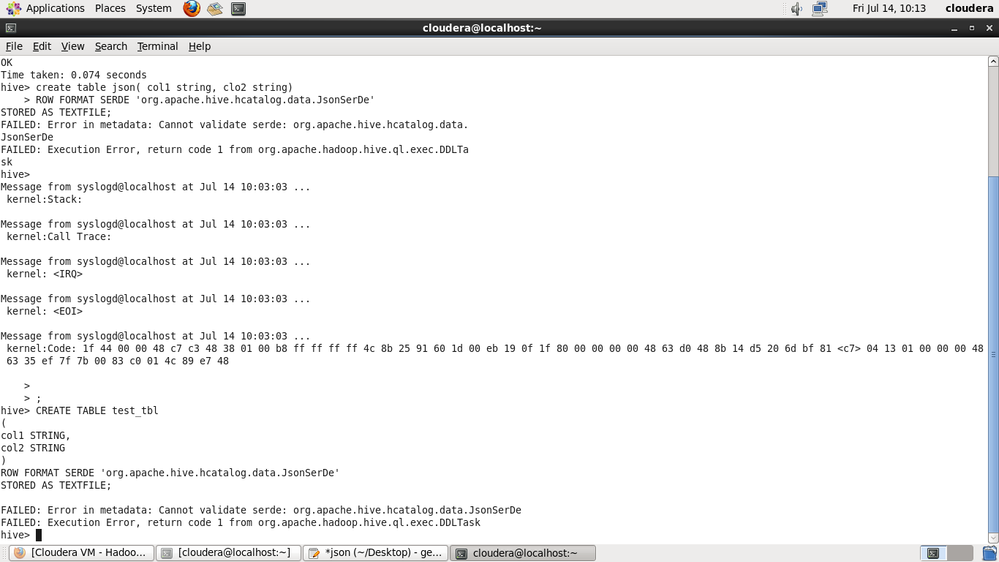The width and height of the screenshot is (999, 562).
Task: Click the last 'FAILED: Execution Error' line with DDLTask
Action: [x=240, y=522]
